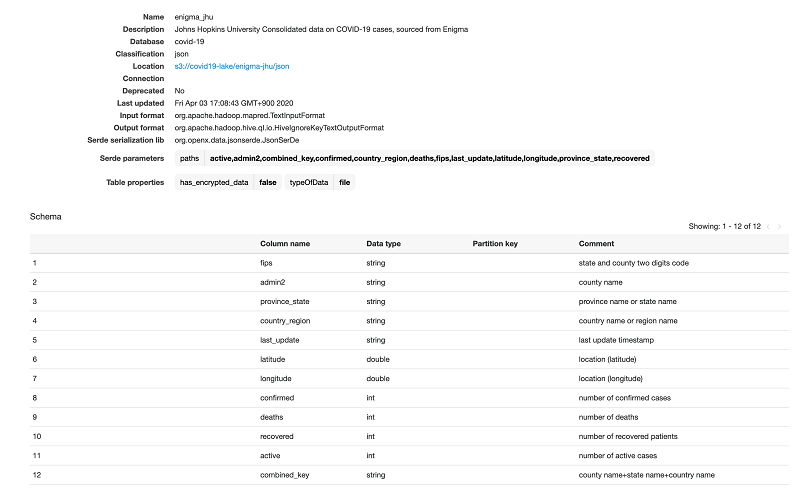Click comment 'number of recovered patients'
The width and height of the screenshot is (800, 493).
click(628, 436)
